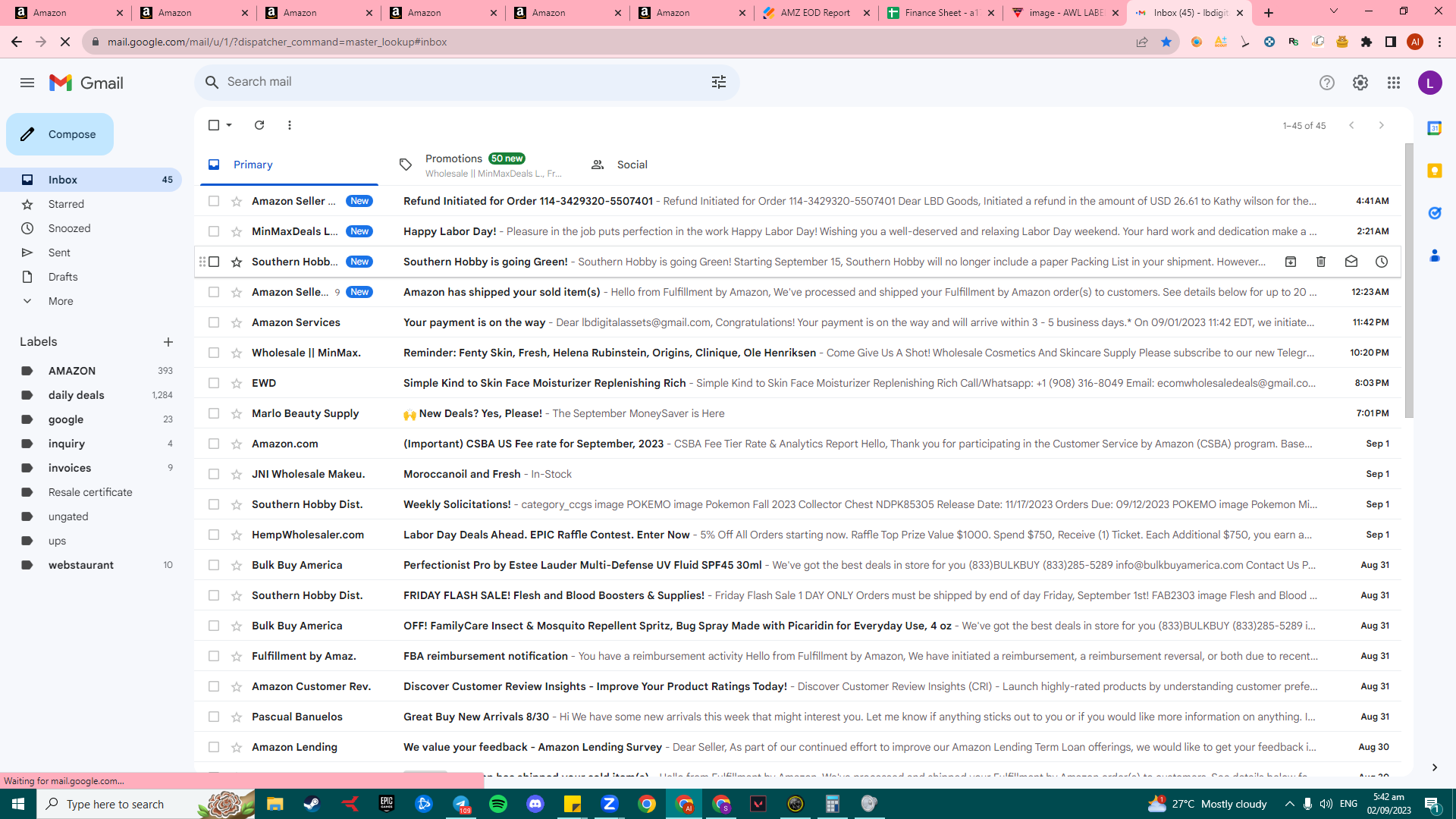Bookmark this page star icon
This screenshot has height=819, width=1456.
[x=1166, y=42]
